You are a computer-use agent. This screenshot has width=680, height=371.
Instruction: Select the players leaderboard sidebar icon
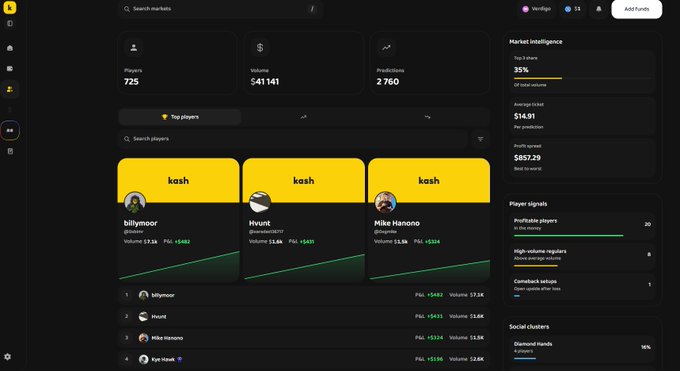pyautogui.click(x=10, y=89)
